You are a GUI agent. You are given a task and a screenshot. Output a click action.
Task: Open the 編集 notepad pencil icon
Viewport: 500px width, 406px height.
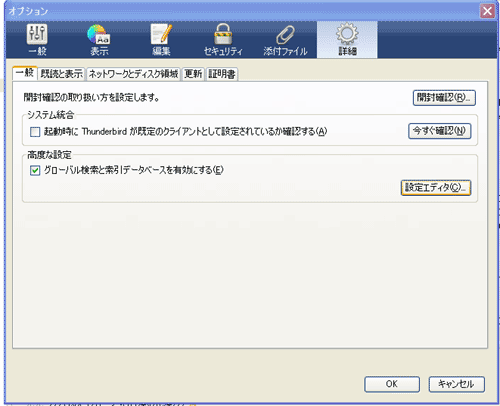161,40
